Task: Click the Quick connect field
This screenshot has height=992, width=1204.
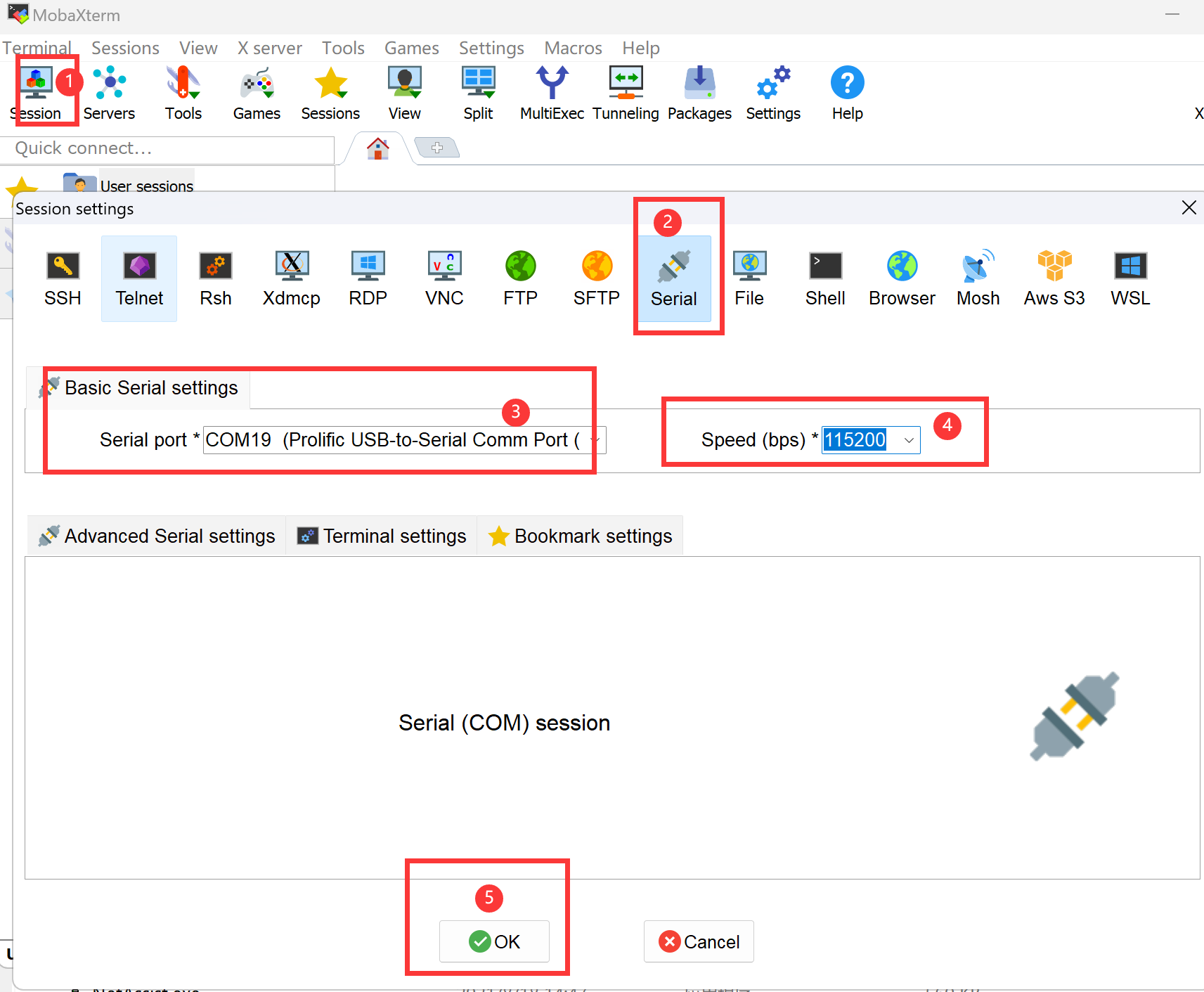Action: [x=167, y=149]
